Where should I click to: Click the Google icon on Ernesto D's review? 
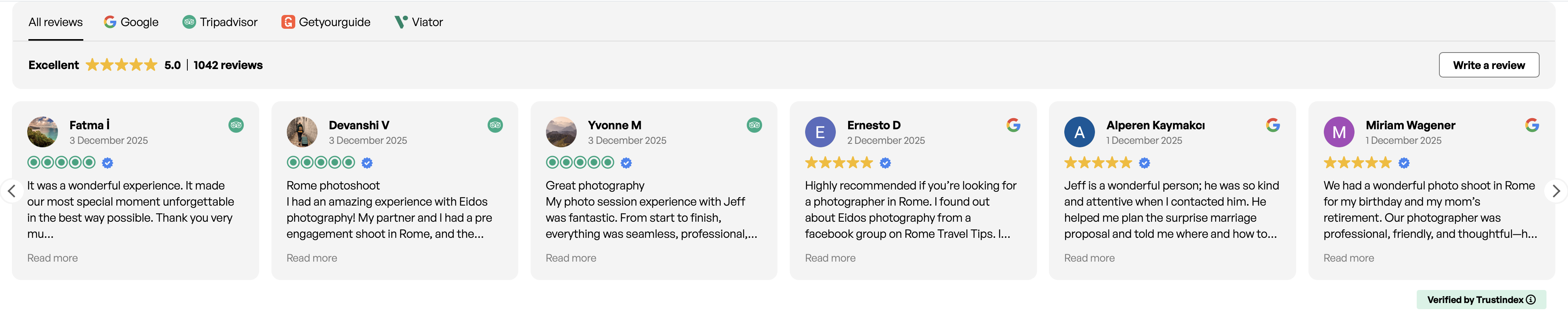1014,125
